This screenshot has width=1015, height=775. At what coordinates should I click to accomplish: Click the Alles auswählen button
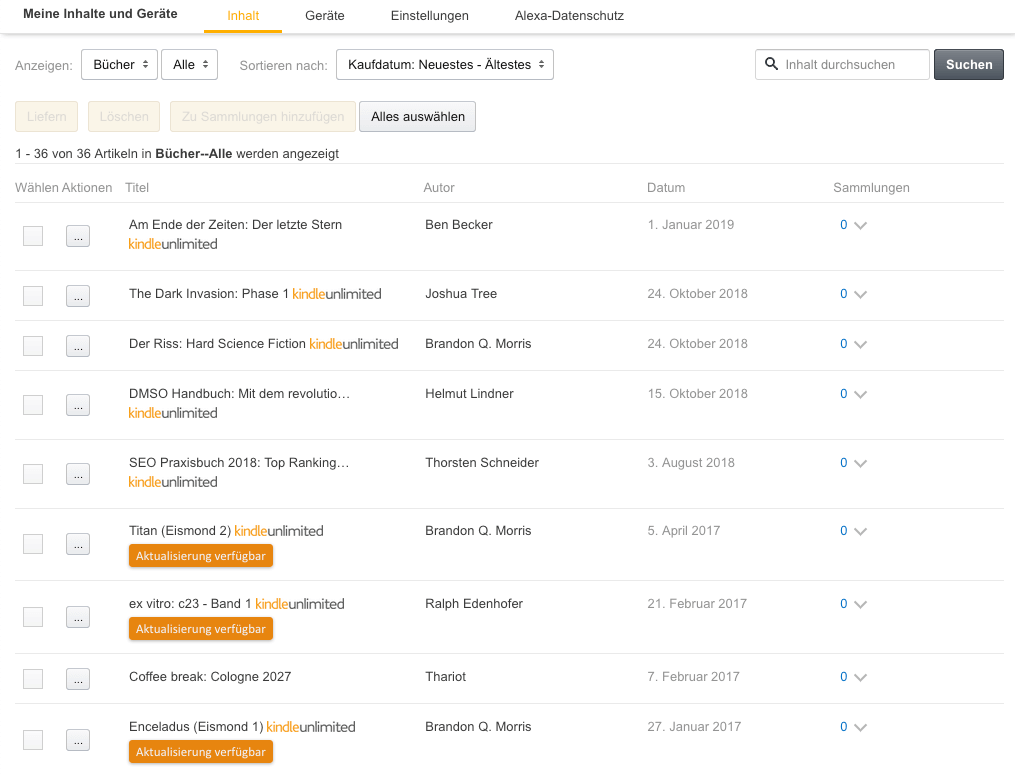[418, 117]
